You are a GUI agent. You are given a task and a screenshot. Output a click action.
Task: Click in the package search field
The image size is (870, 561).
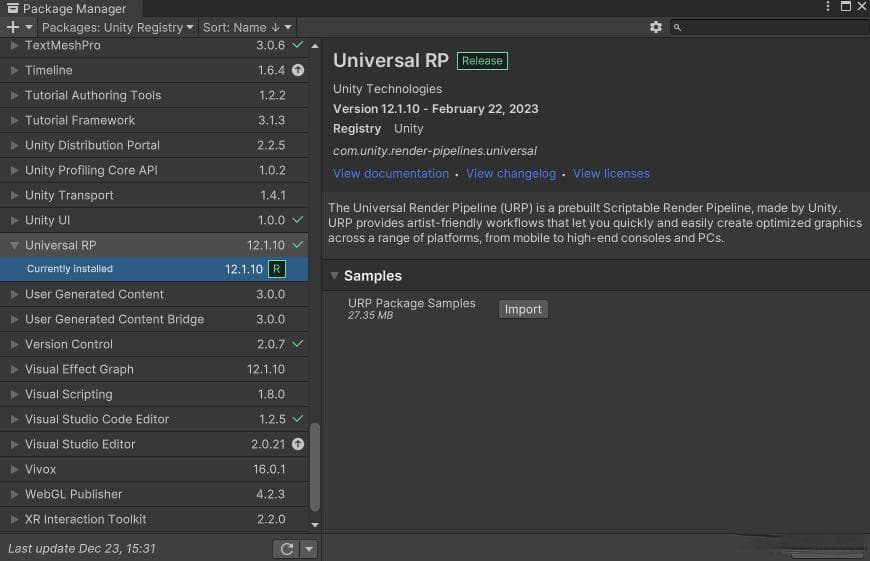pyautogui.click(x=771, y=27)
